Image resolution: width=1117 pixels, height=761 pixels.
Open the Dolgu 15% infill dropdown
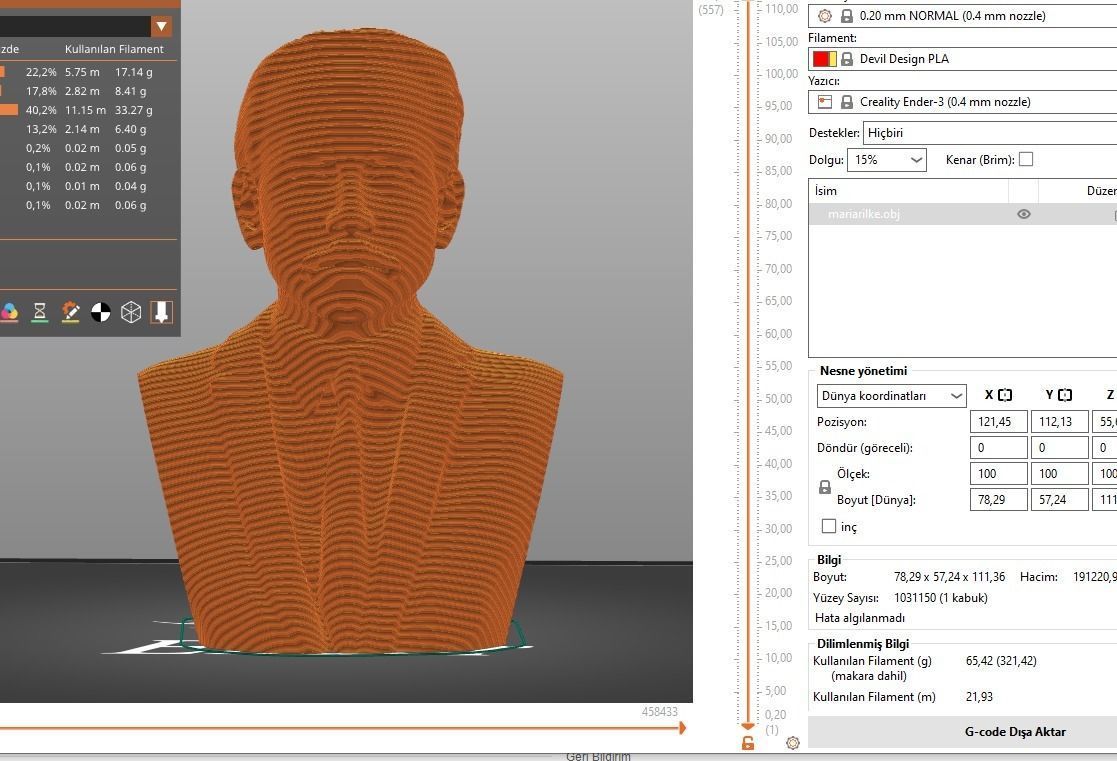(887, 160)
